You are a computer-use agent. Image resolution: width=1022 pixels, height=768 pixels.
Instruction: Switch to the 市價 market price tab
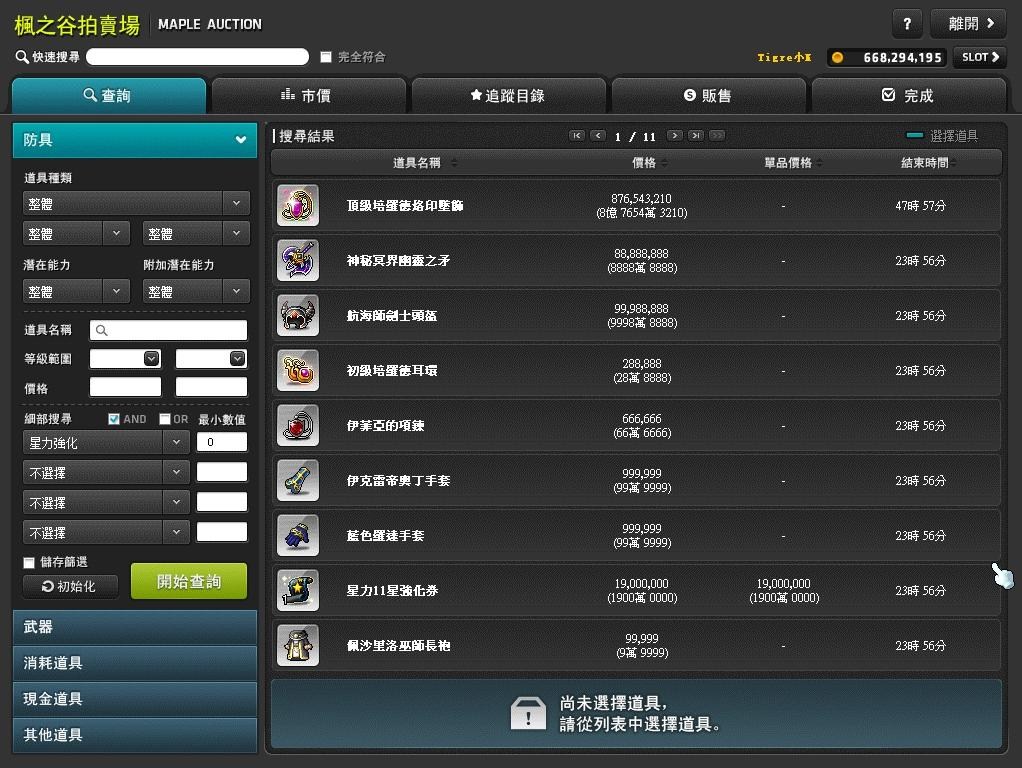point(308,96)
